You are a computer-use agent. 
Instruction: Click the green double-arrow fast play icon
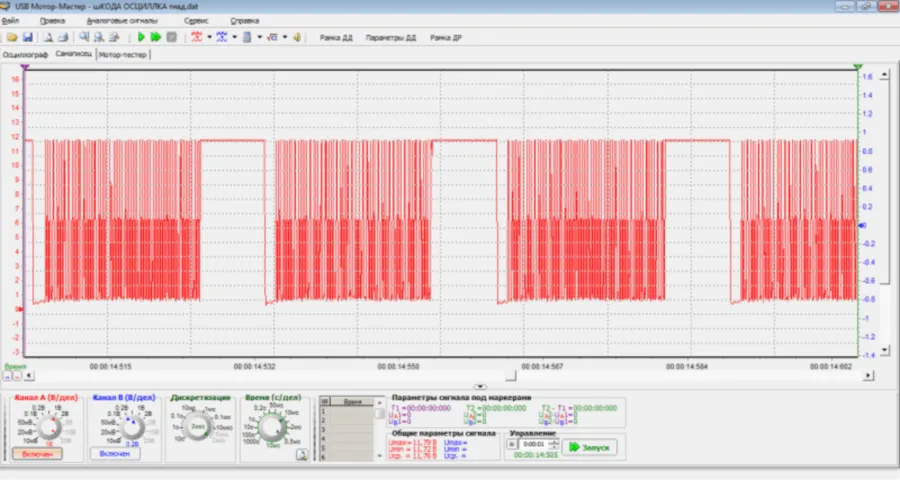click(156, 37)
